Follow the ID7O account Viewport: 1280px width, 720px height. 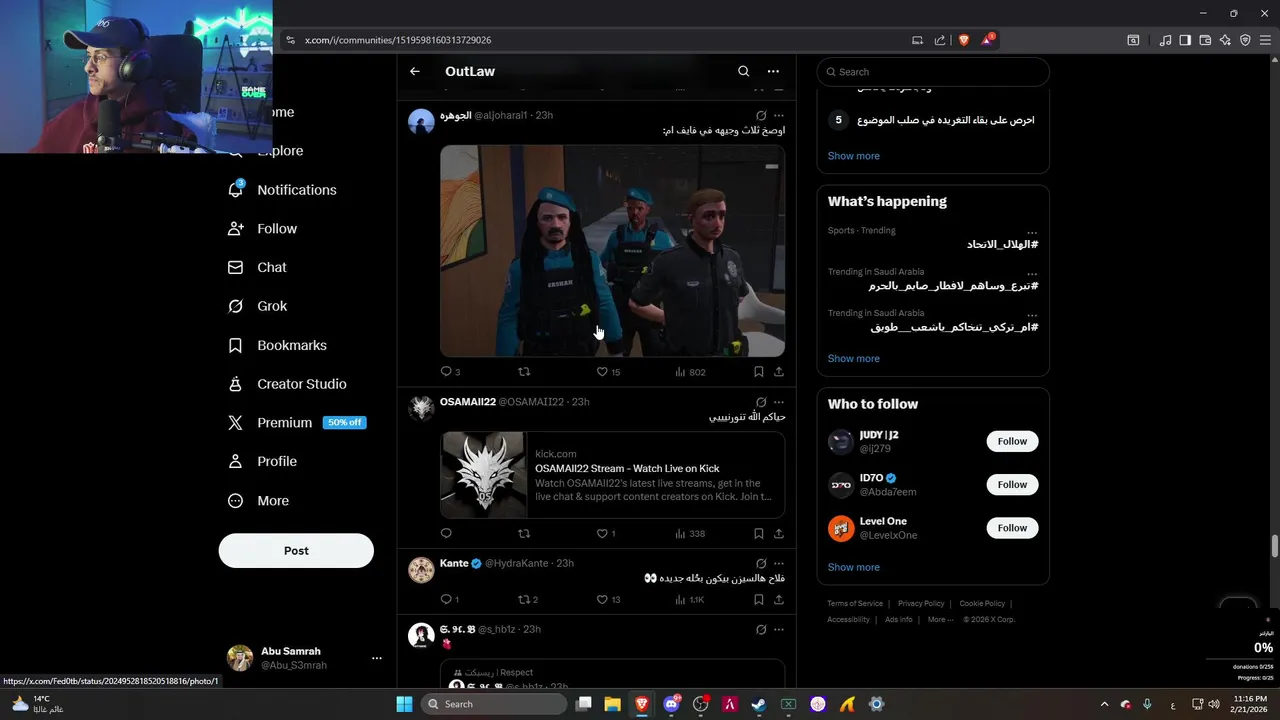[1012, 484]
